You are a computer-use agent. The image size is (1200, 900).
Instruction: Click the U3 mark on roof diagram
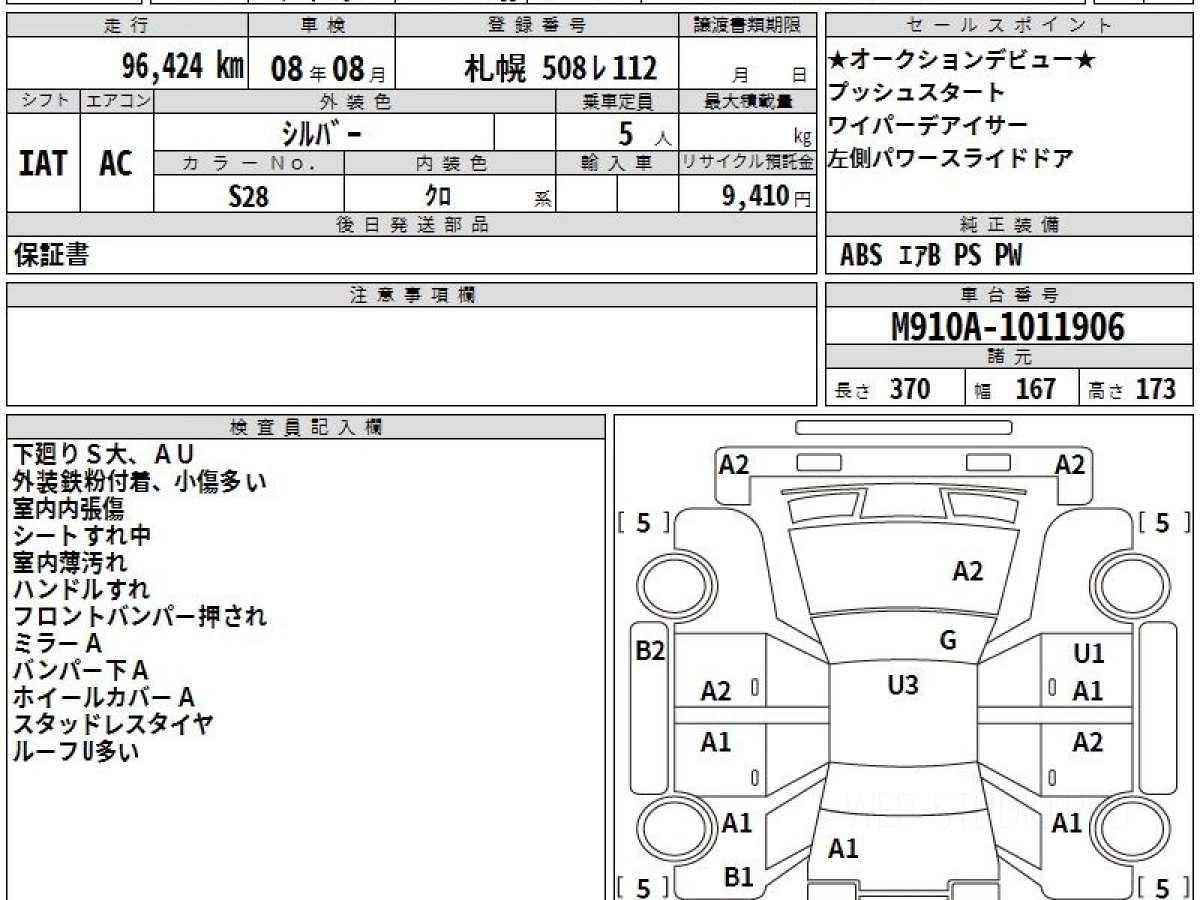coord(903,685)
